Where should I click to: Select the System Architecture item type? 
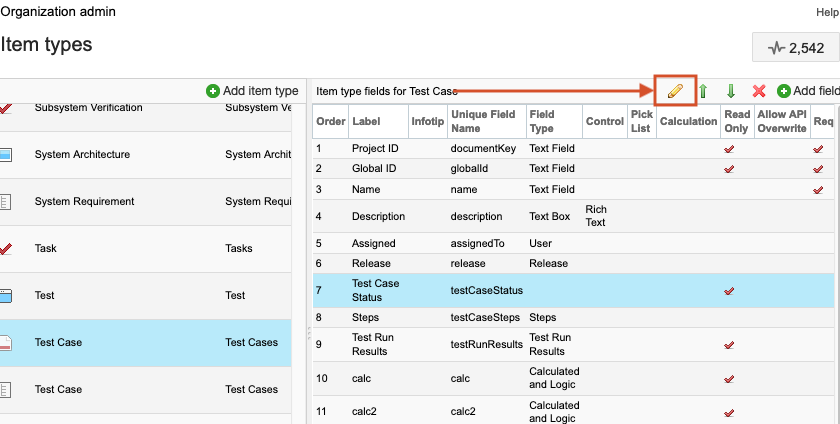point(146,155)
